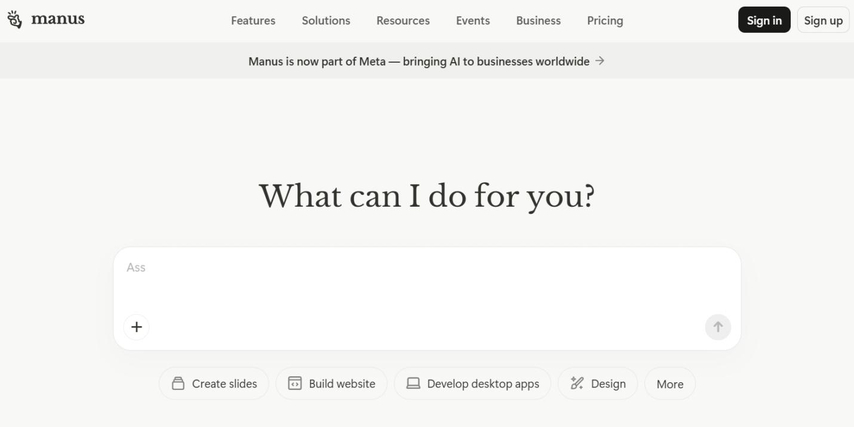Click the code window icon in Build website
Screen dimensions: 854x427
[x=295, y=383]
